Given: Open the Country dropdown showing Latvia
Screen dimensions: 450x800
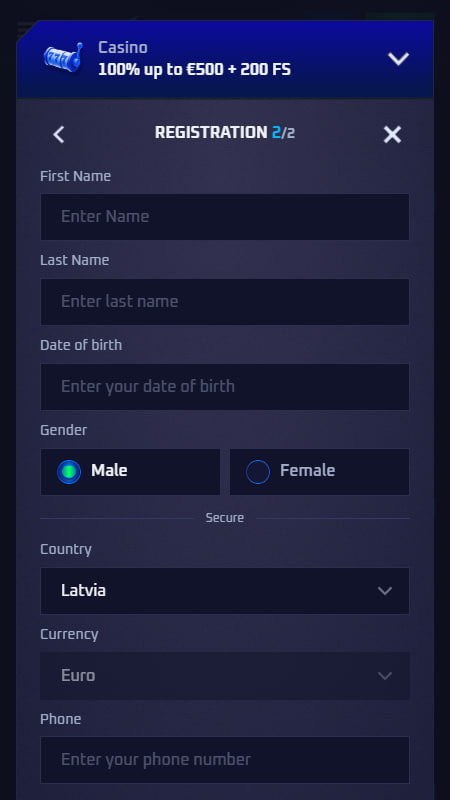Looking at the screenshot, I should 224,591.
